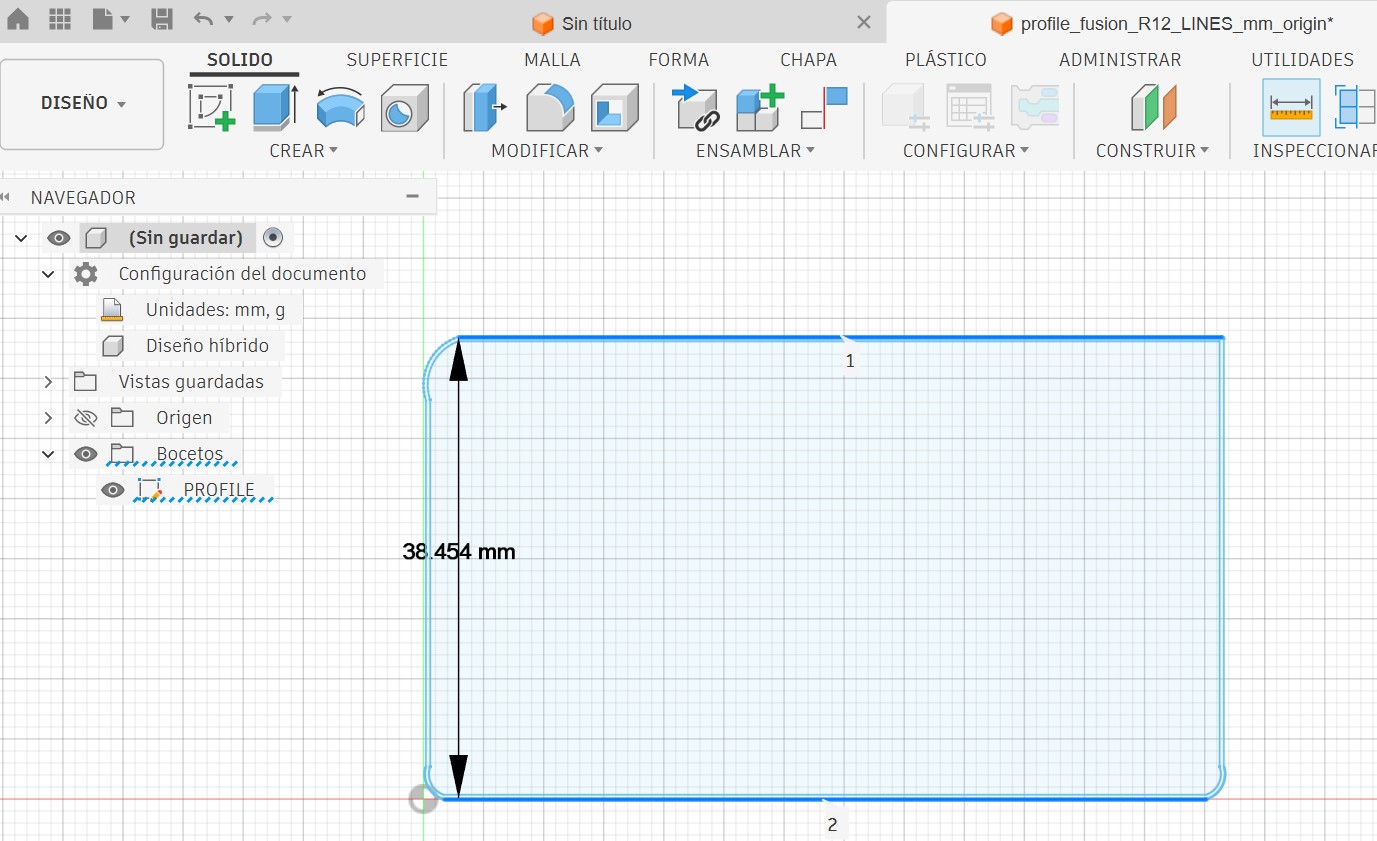Open the Joint tool in Ensamblar

point(696,108)
